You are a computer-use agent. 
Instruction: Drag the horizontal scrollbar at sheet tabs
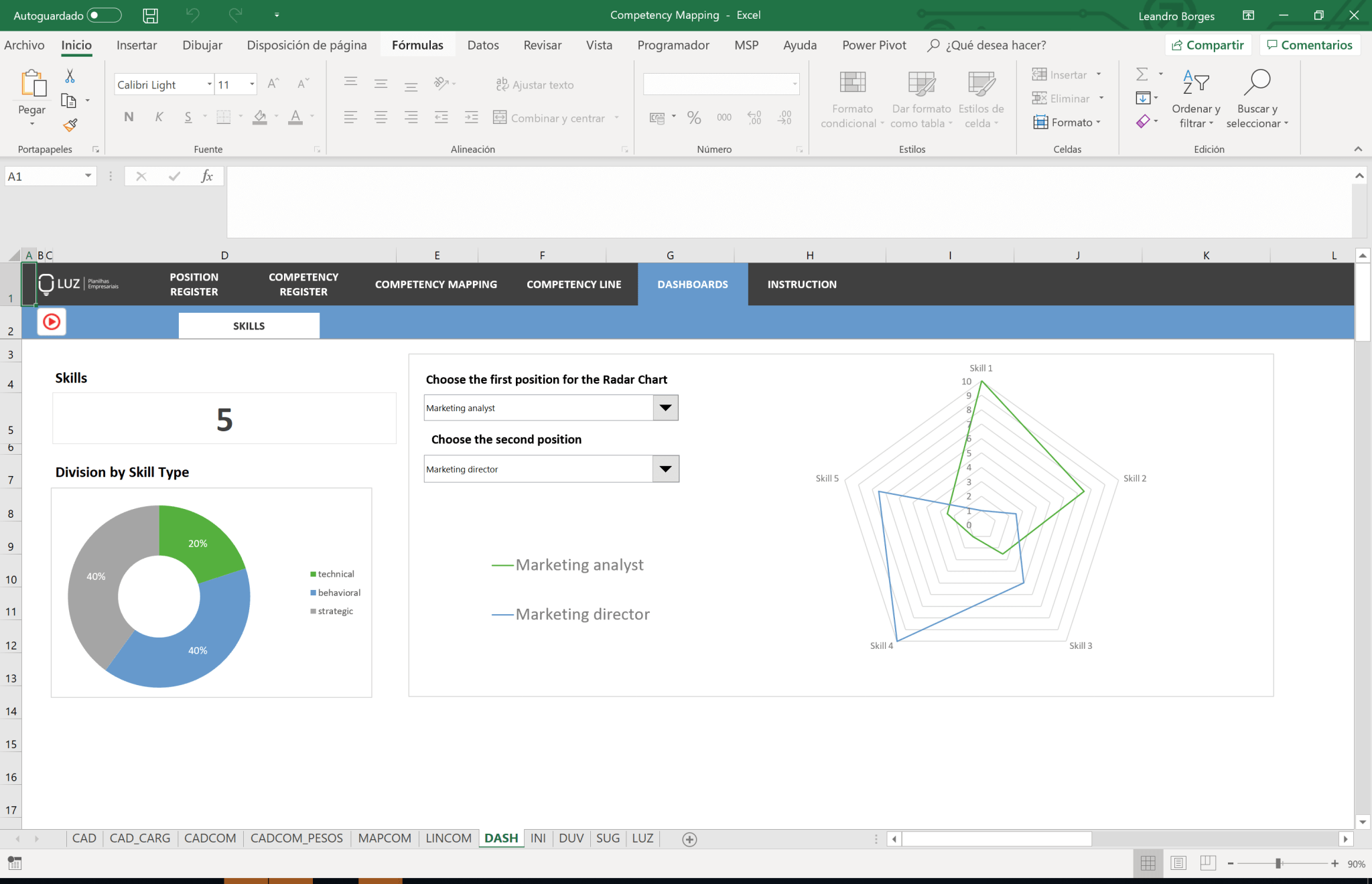click(x=1000, y=838)
